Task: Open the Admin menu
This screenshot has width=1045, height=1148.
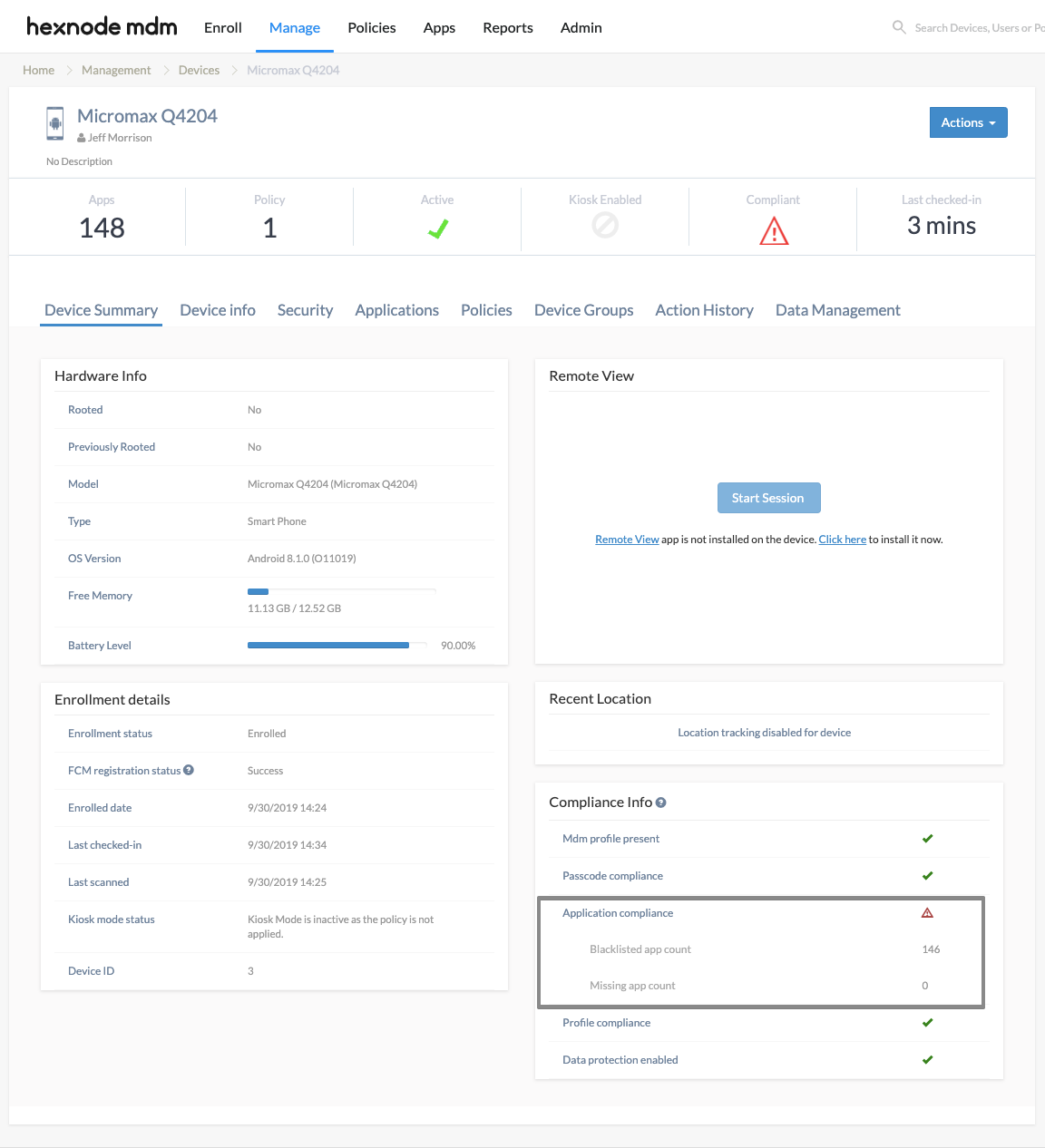Action: (581, 27)
